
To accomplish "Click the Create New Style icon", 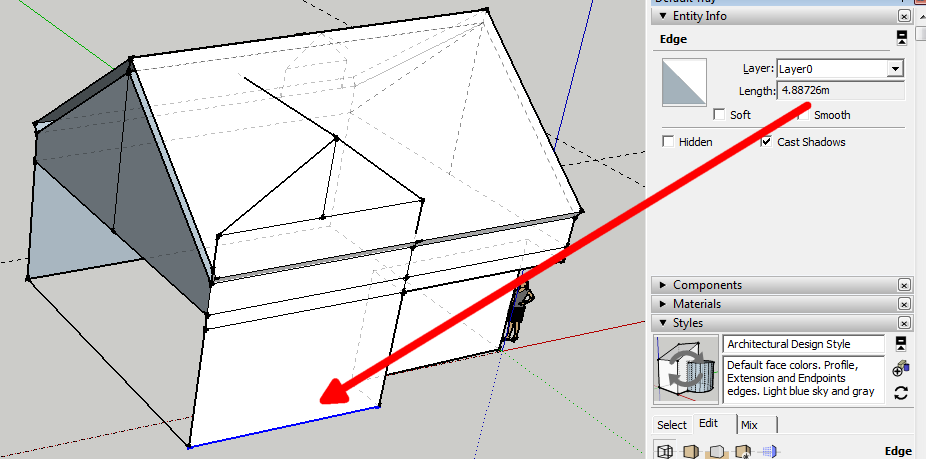I will pyautogui.click(x=901, y=368).
